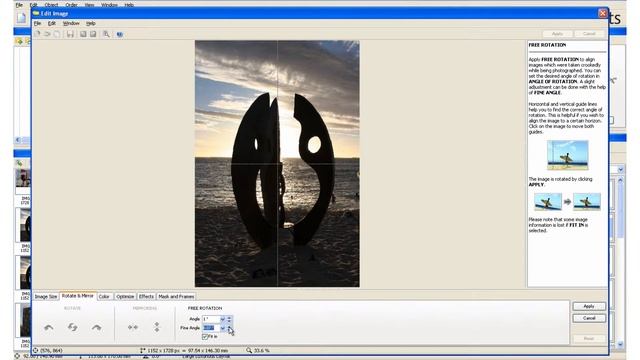Increase Angle with stepper up arrow
This screenshot has height=360, width=640.
coord(229,317)
